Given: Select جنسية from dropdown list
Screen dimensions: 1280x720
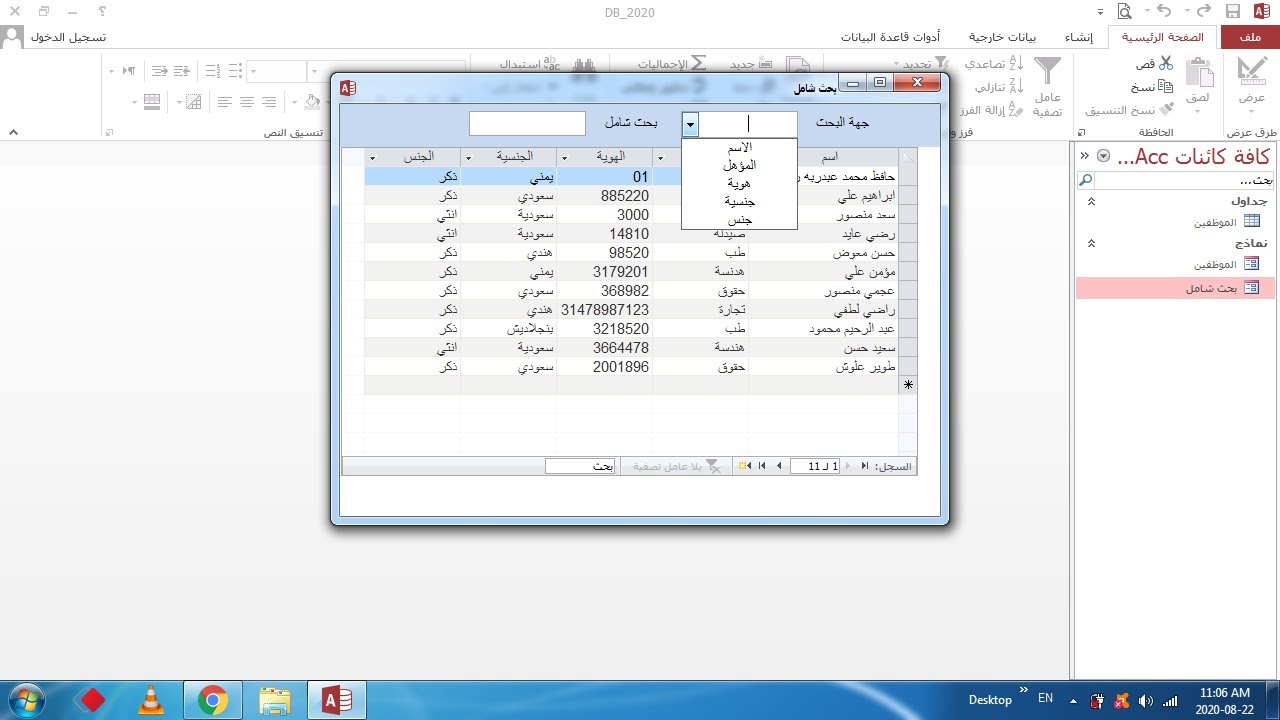Looking at the screenshot, I should click(x=740, y=201).
